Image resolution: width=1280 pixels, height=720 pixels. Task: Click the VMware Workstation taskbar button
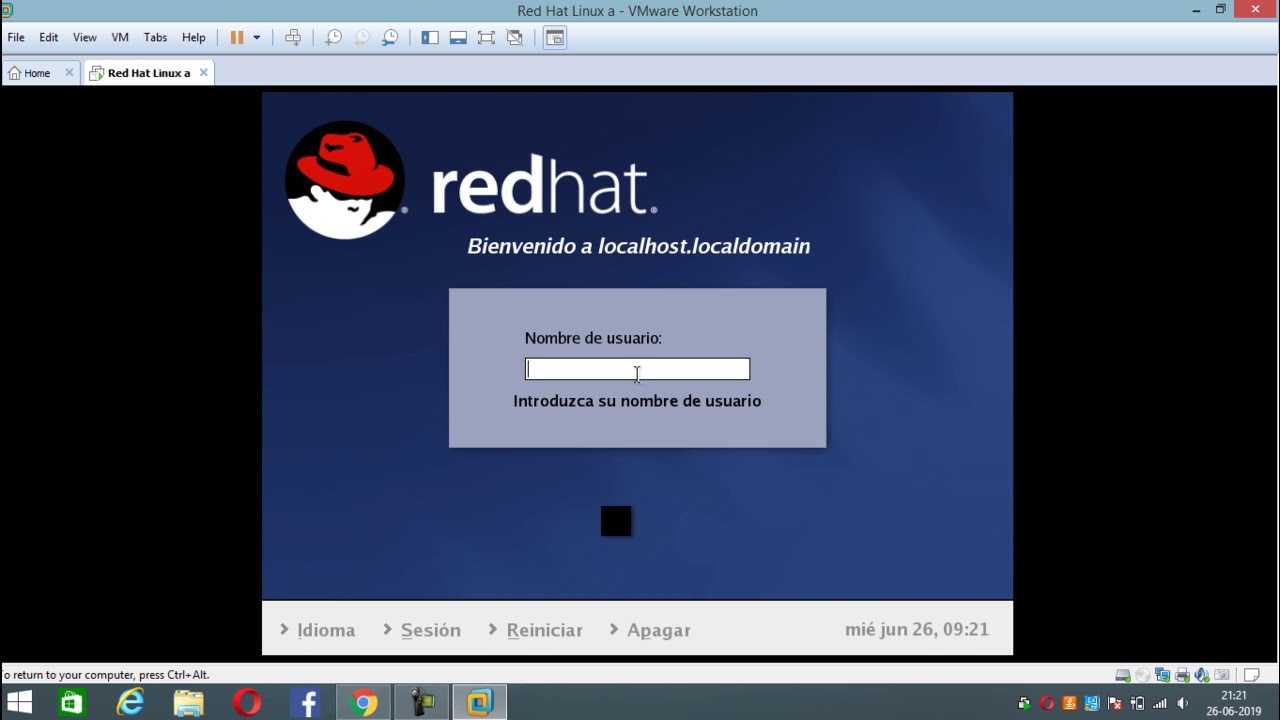[x=480, y=703]
